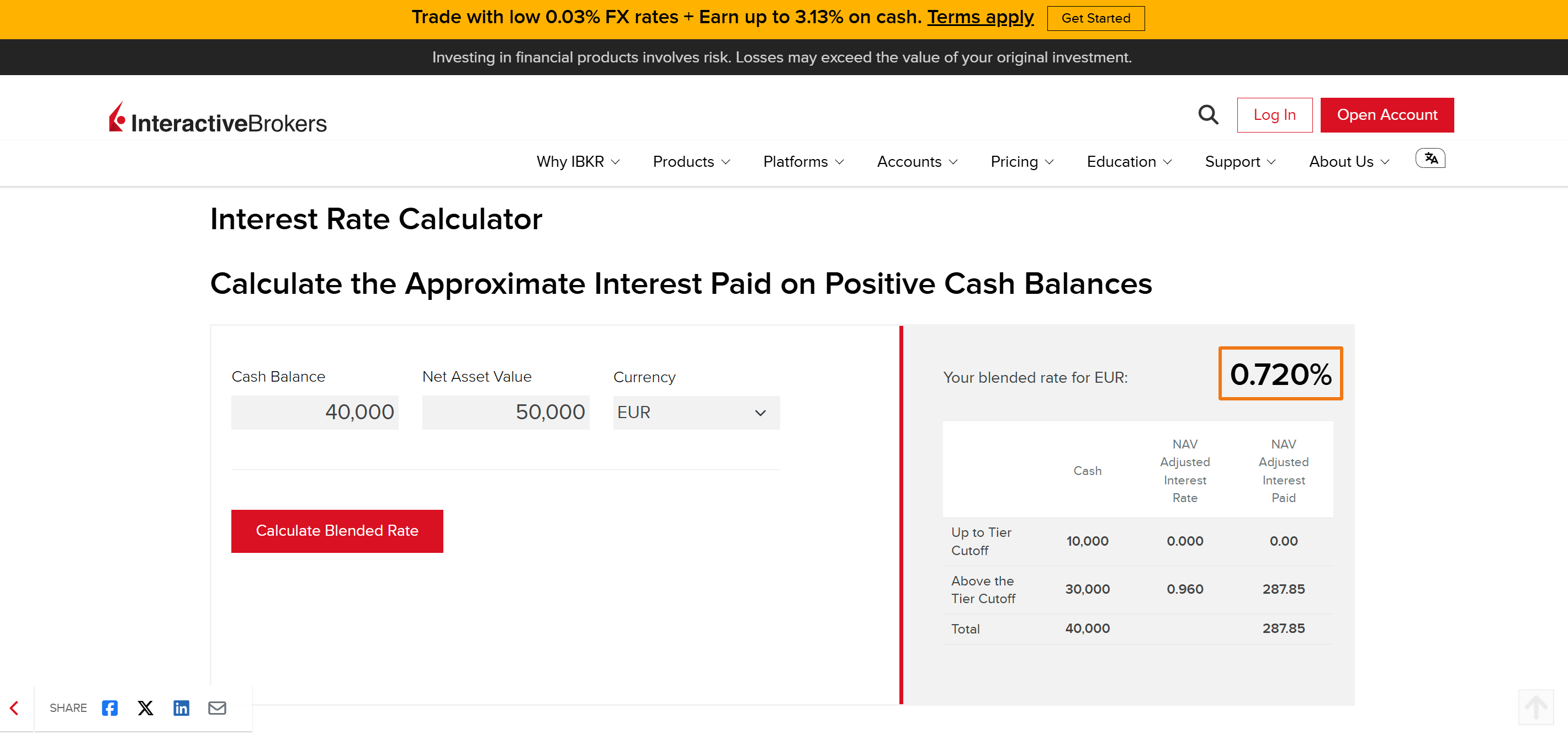The width and height of the screenshot is (1568, 739).
Task: Open the Terms apply link
Action: (x=981, y=17)
